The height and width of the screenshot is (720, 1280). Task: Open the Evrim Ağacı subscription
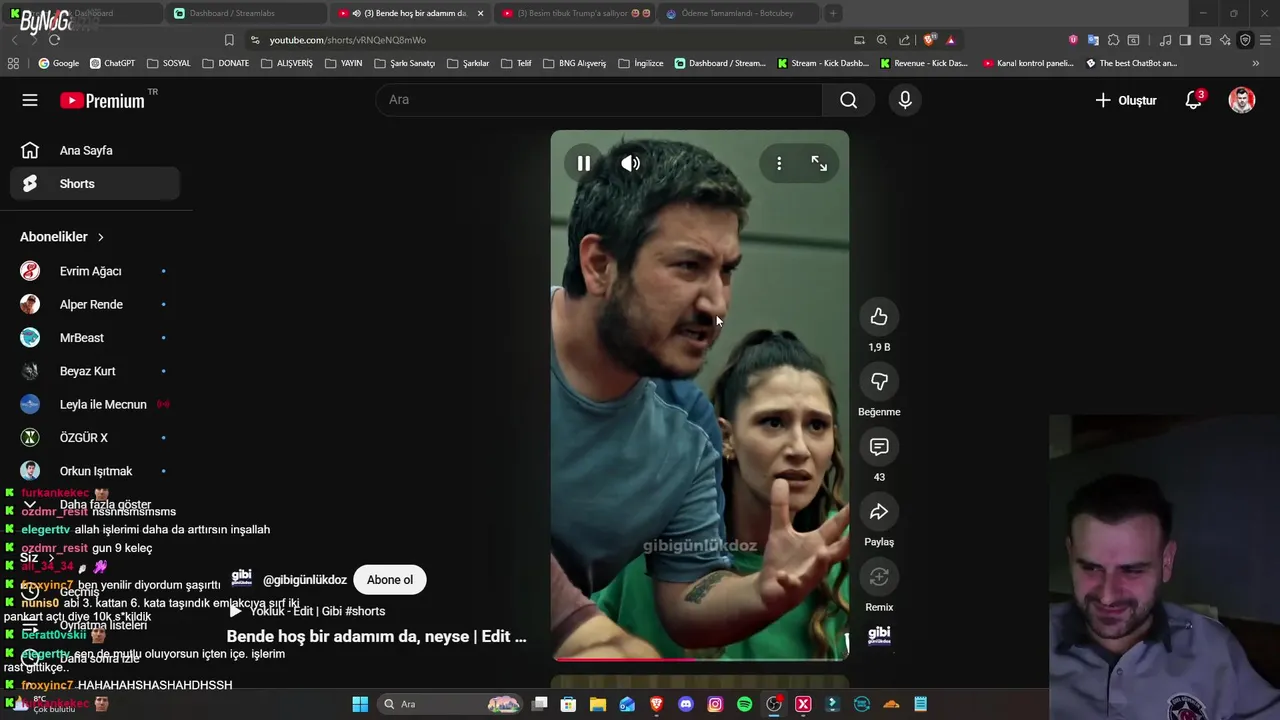pyautogui.click(x=95, y=271)
